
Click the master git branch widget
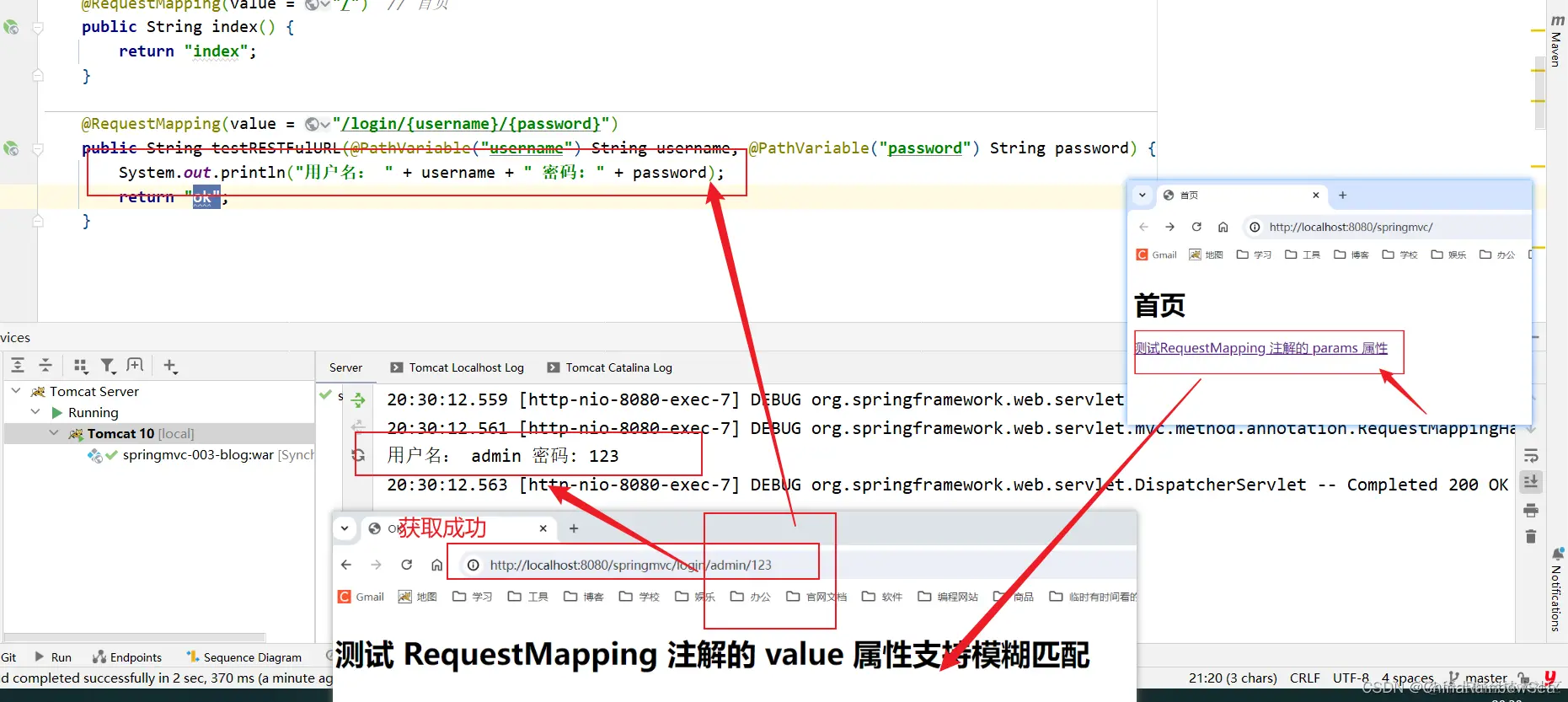(x=1478, y=678)
